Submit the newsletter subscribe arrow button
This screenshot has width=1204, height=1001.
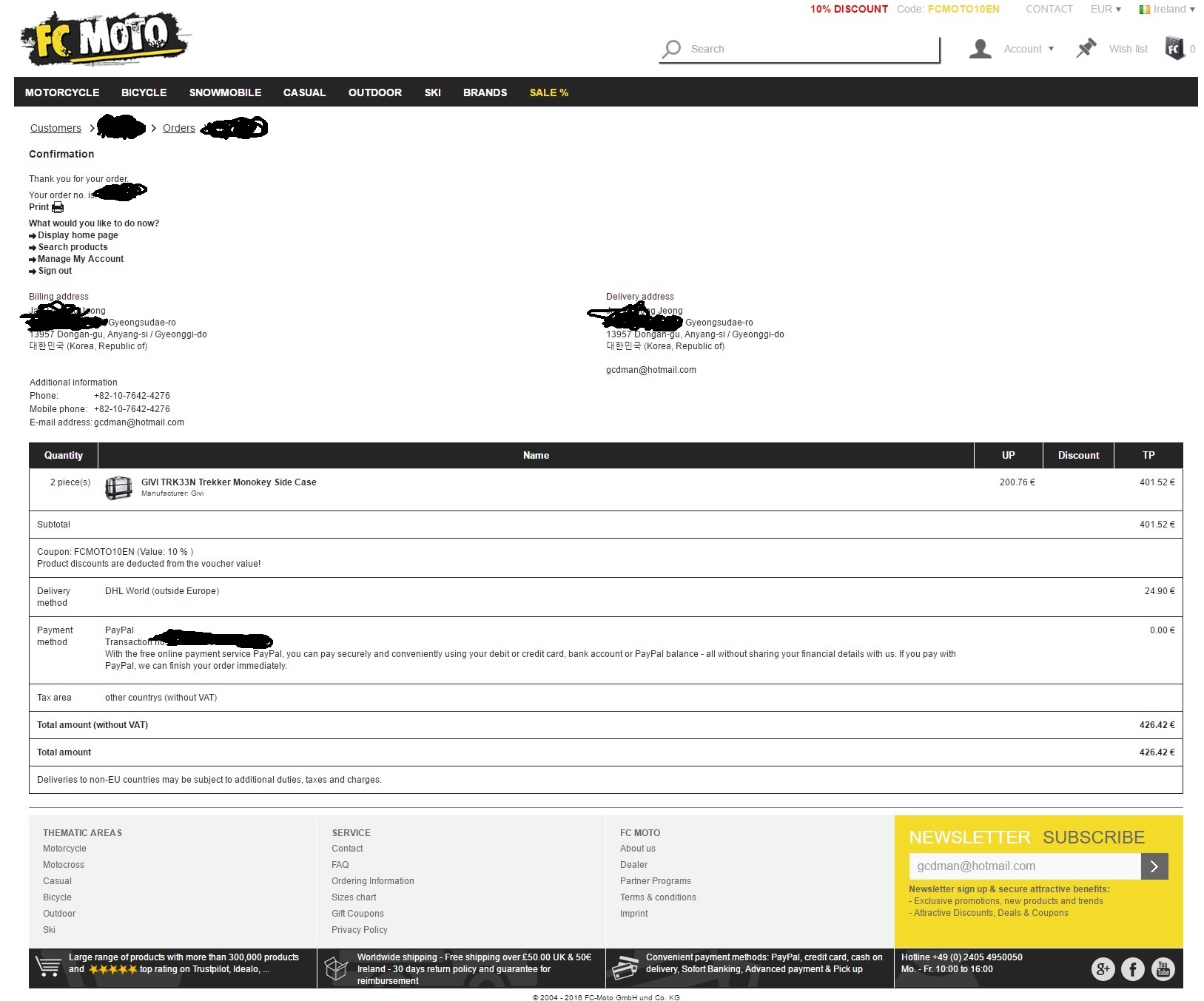click(x=1154, y=866)
